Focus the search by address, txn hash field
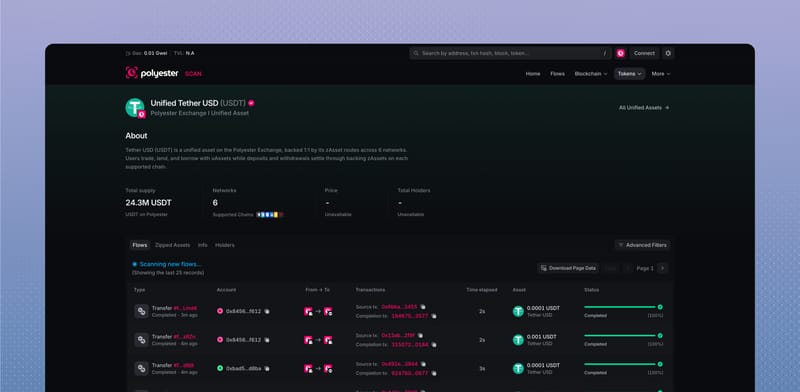Viewport: 800px width, 392px height. (510, 53)
